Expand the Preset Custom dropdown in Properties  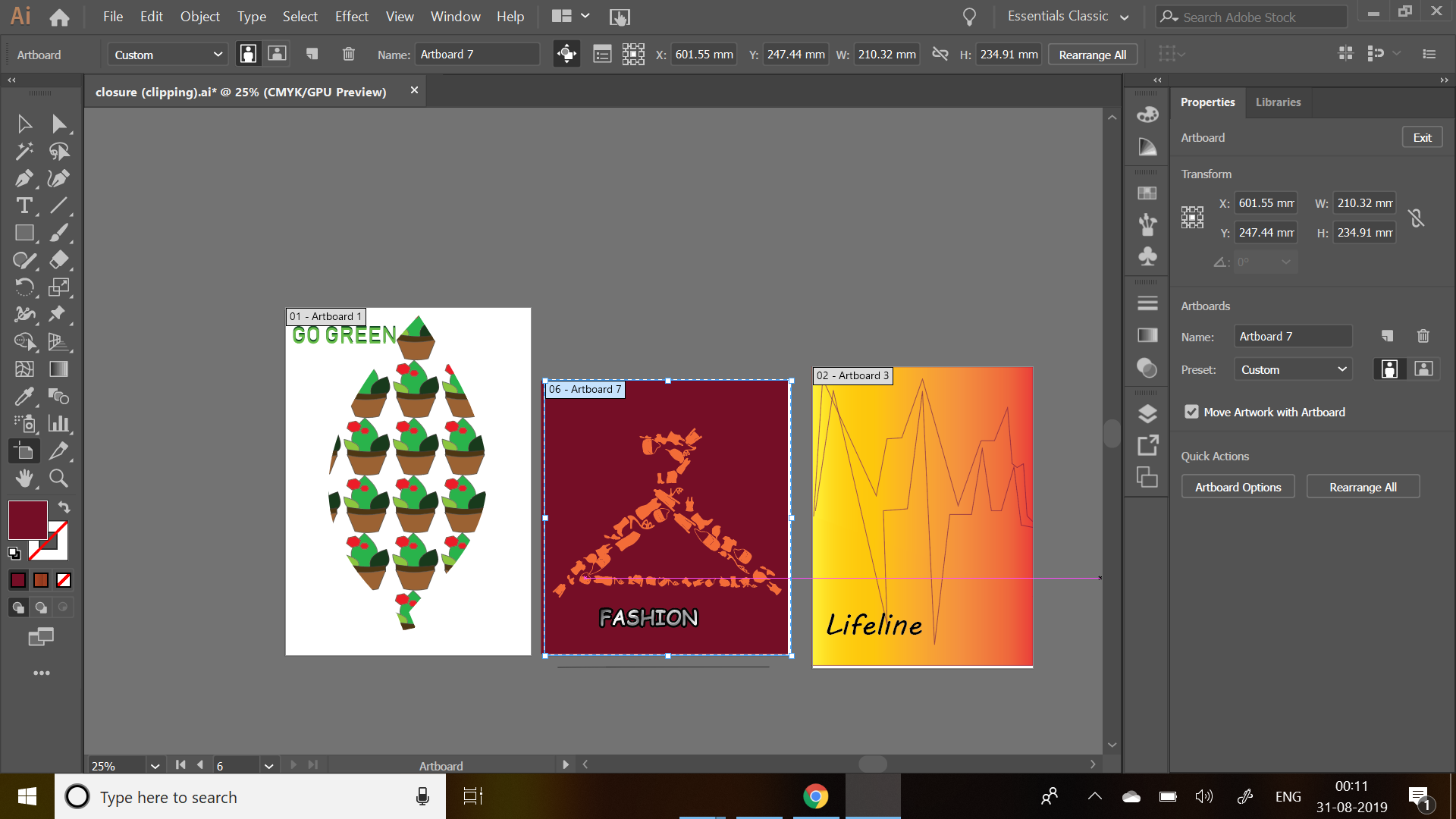[1293, 369]
